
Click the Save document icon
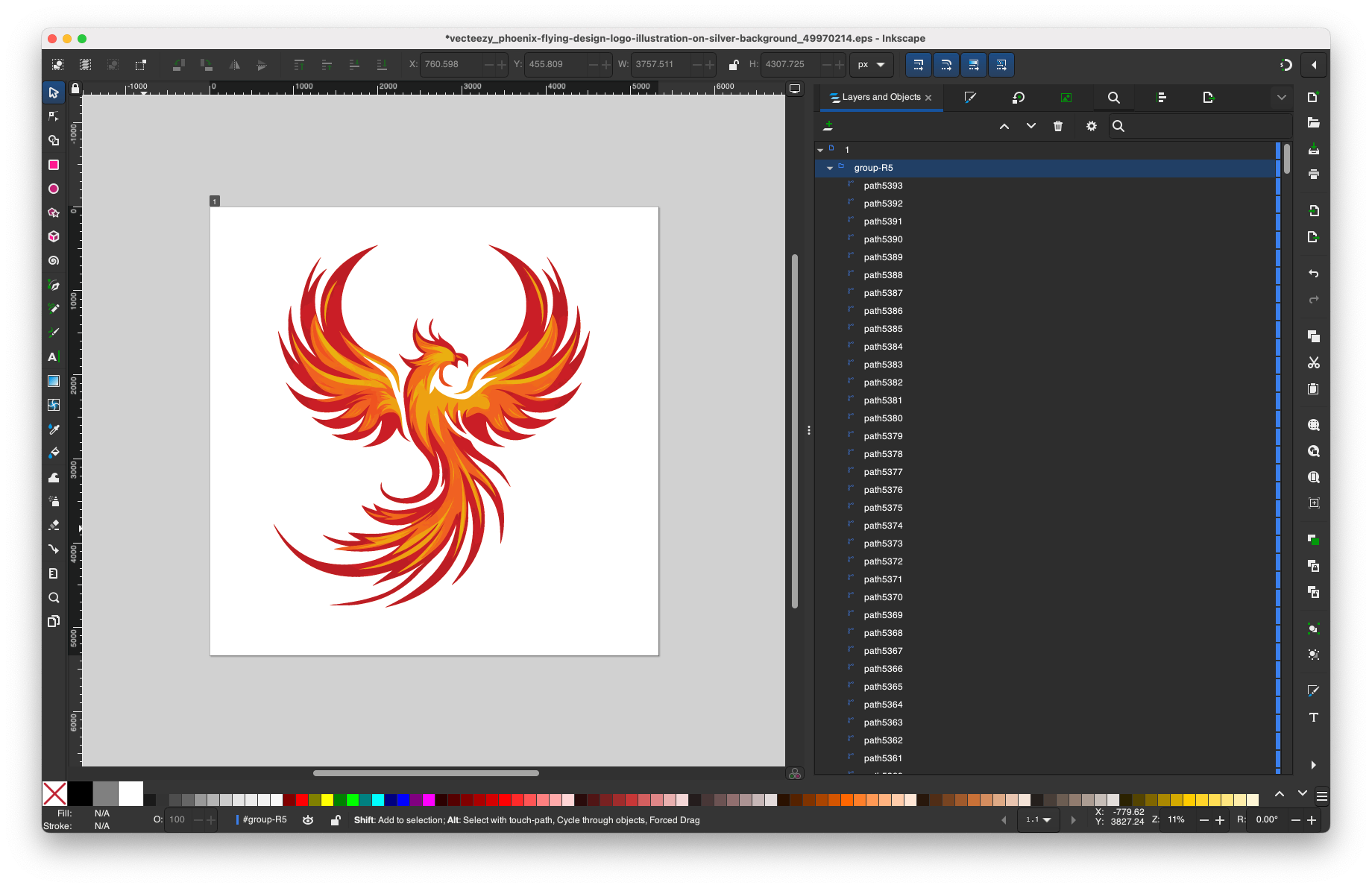coord(1314,149)
